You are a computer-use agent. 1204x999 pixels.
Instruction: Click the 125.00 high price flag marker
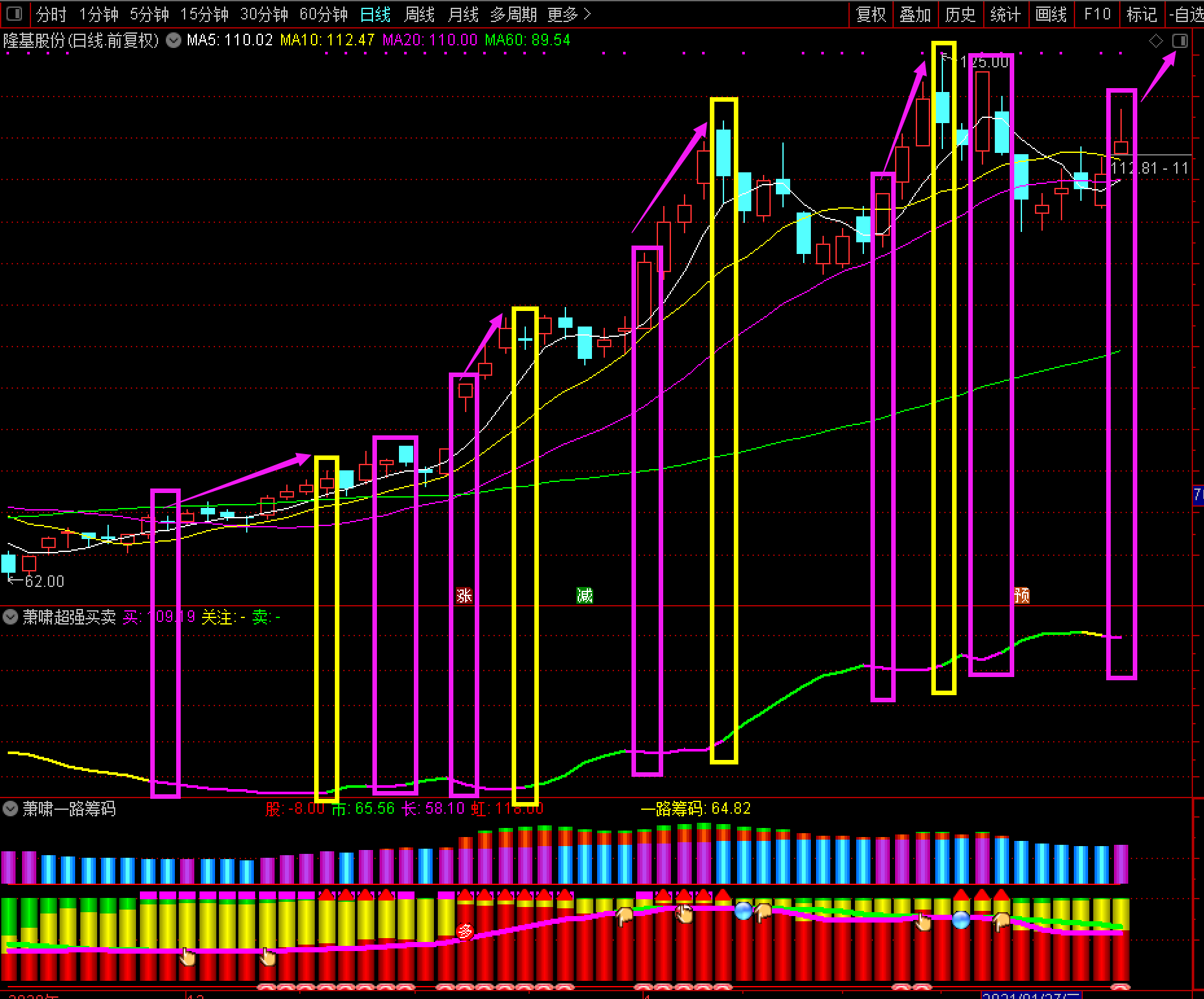(x=977, y=62)
